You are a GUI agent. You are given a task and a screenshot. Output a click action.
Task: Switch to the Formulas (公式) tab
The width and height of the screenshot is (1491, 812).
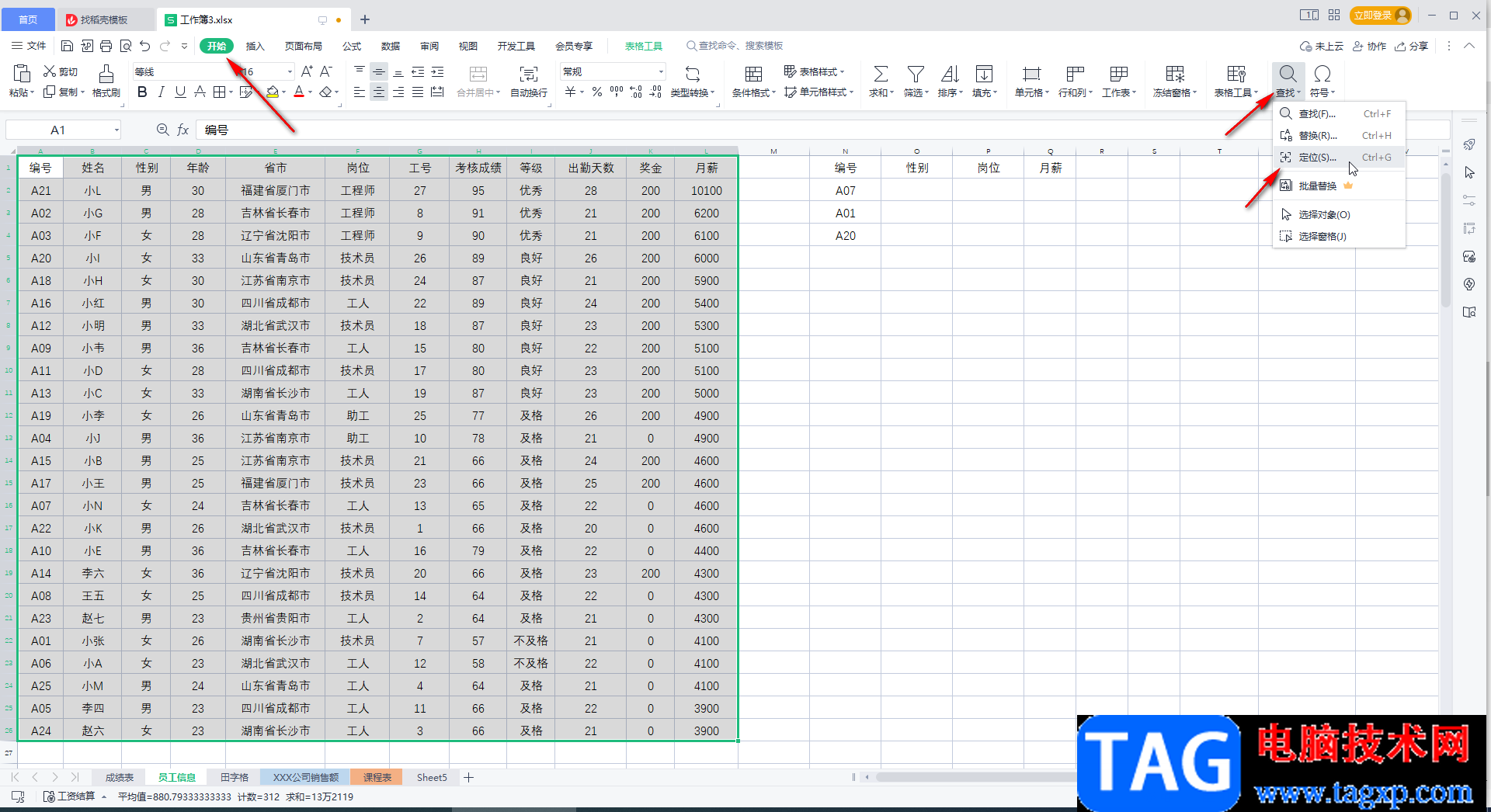click(x=352, y=46)
